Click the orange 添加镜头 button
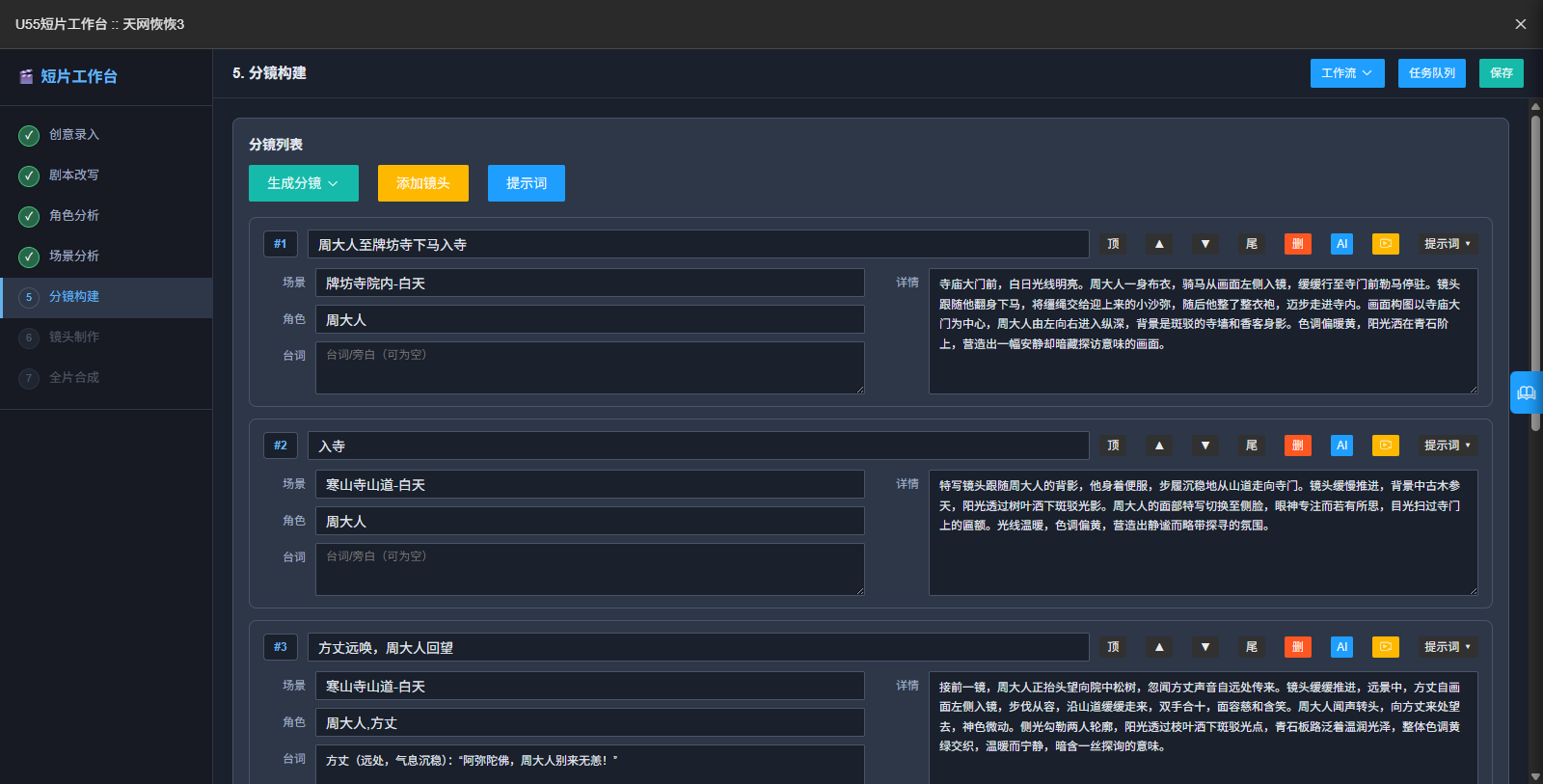Viewport: 1543px width, 784px height. coord(423,183)
